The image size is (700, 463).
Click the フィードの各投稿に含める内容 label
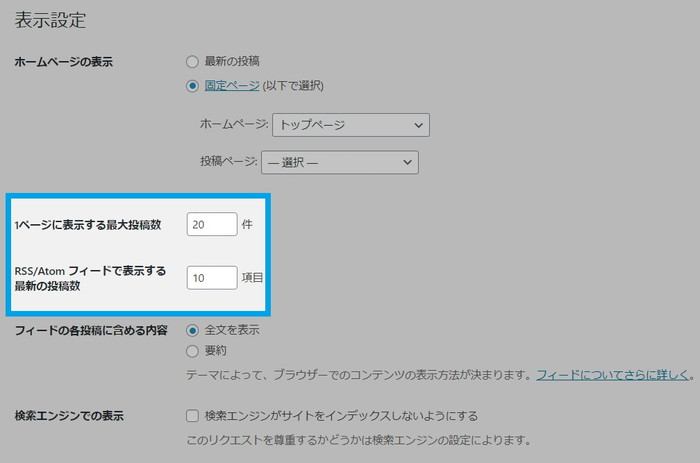coord(91,330)
